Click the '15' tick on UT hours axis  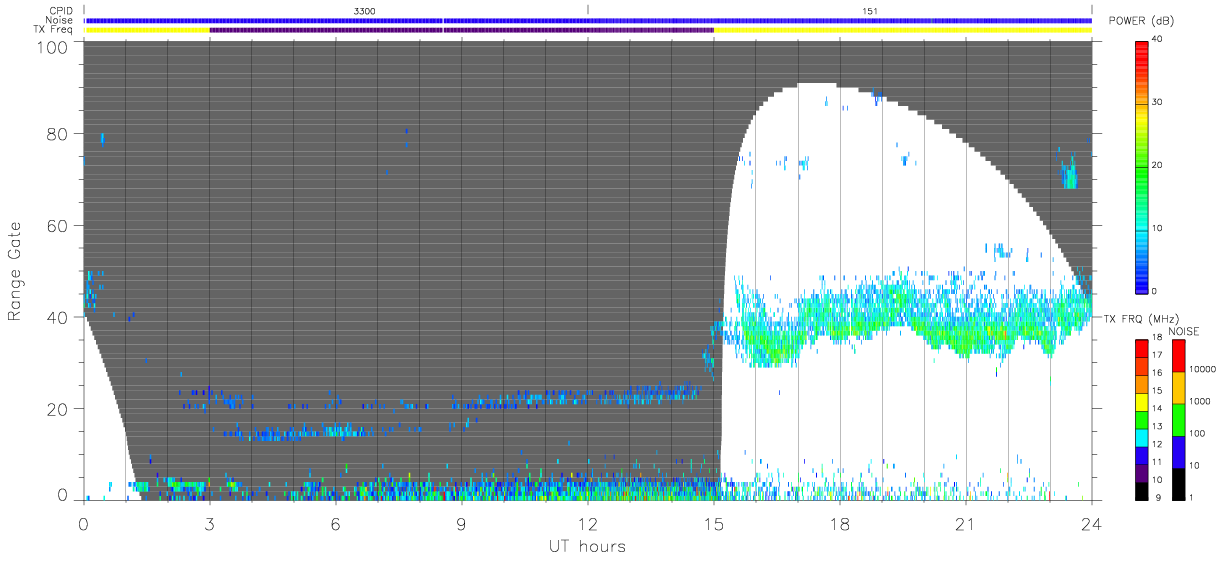tap(713, 523)
